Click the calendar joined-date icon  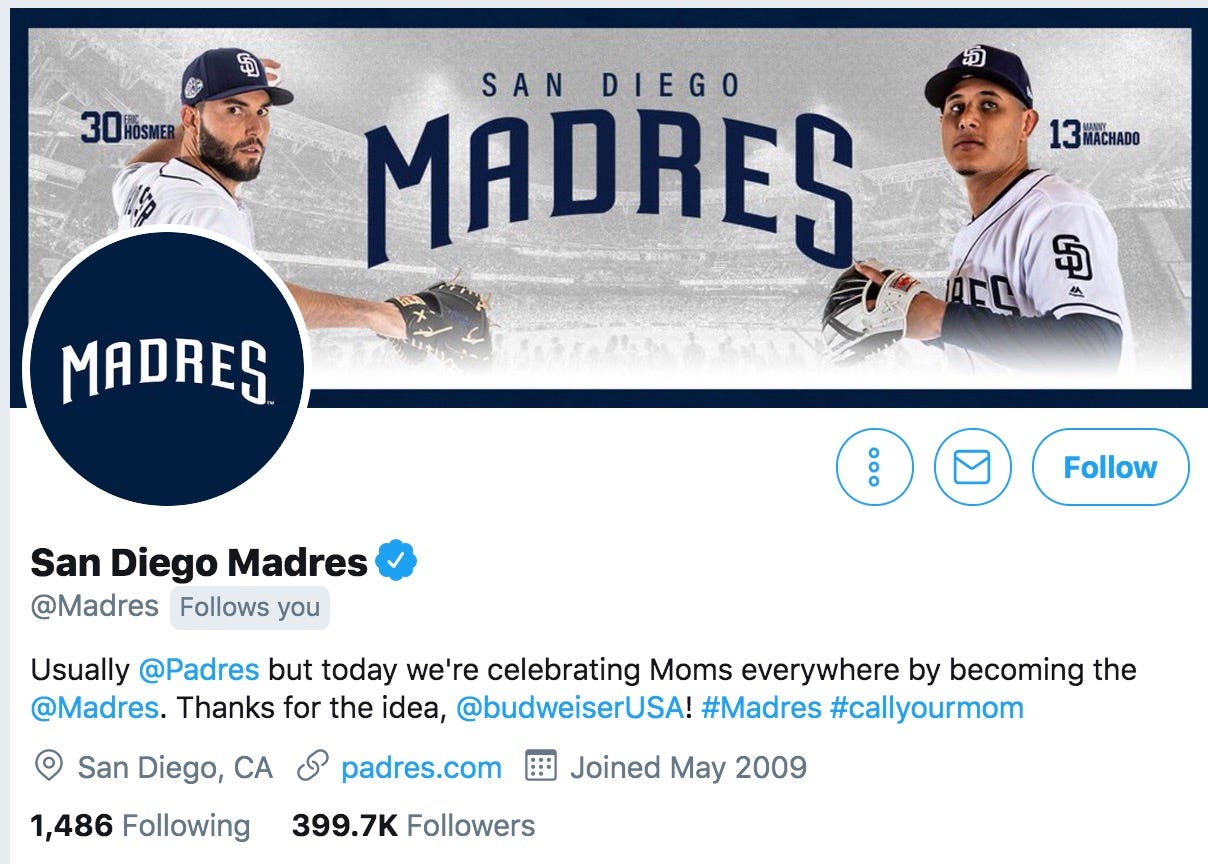(540, 767)
